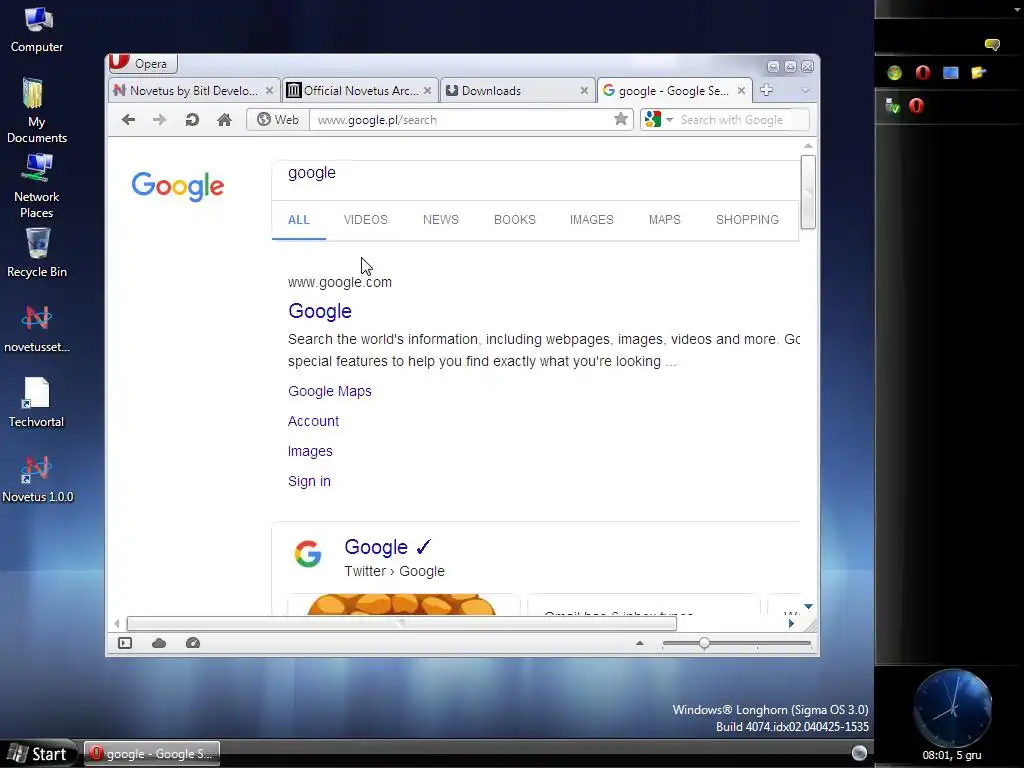Close the google - Google Se... tab
This screenshot has width=1024, height=768.
click(x=741, y=91)
